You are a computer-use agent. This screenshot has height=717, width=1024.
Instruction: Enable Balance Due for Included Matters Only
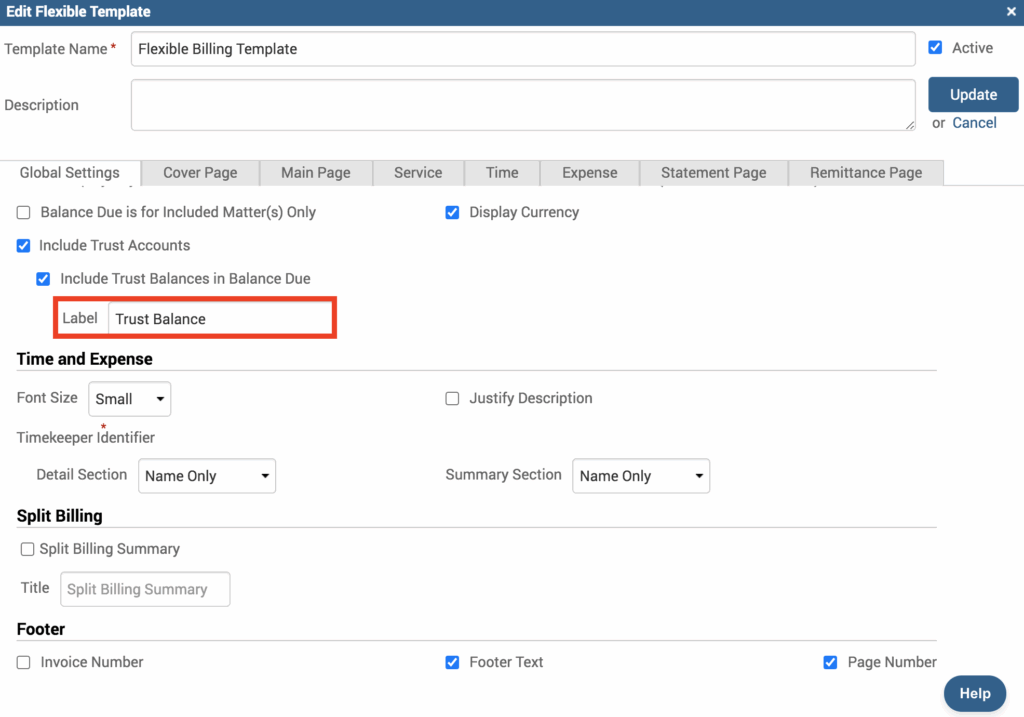click(24, 213)
